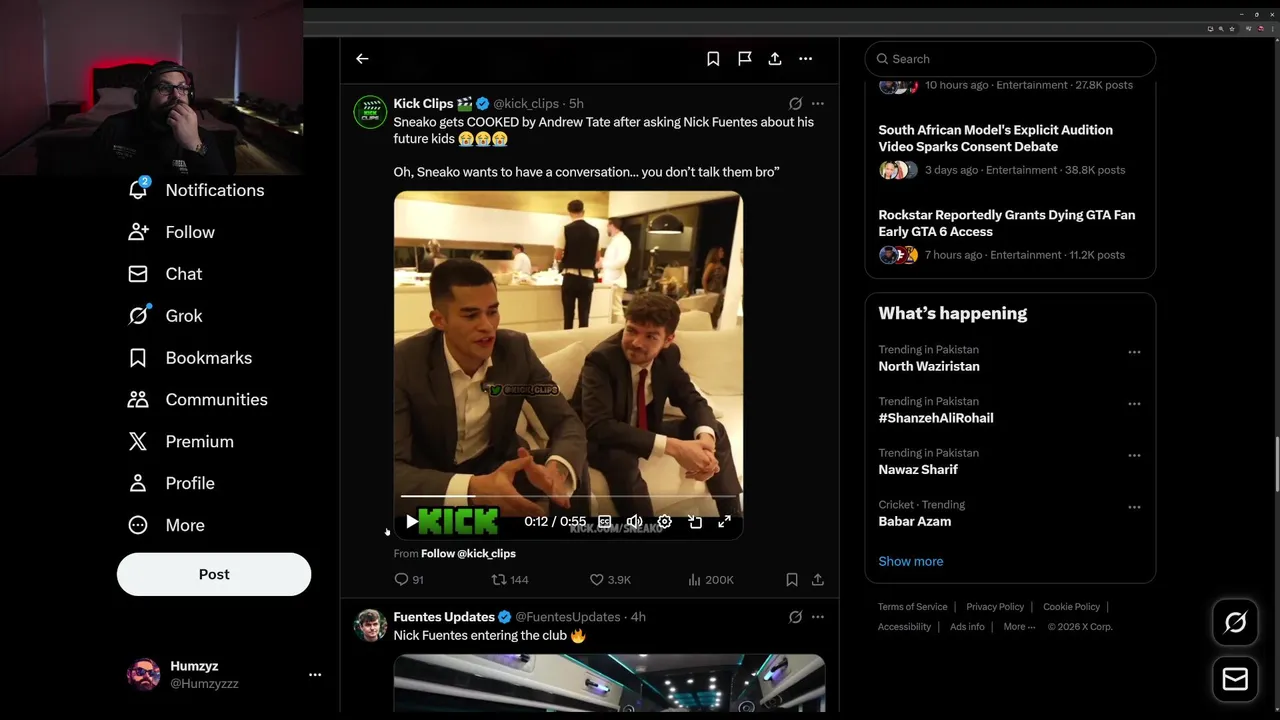Viewport: 1280px width, 720px height.
Task: Click the Post button
Action: (214, 574)
